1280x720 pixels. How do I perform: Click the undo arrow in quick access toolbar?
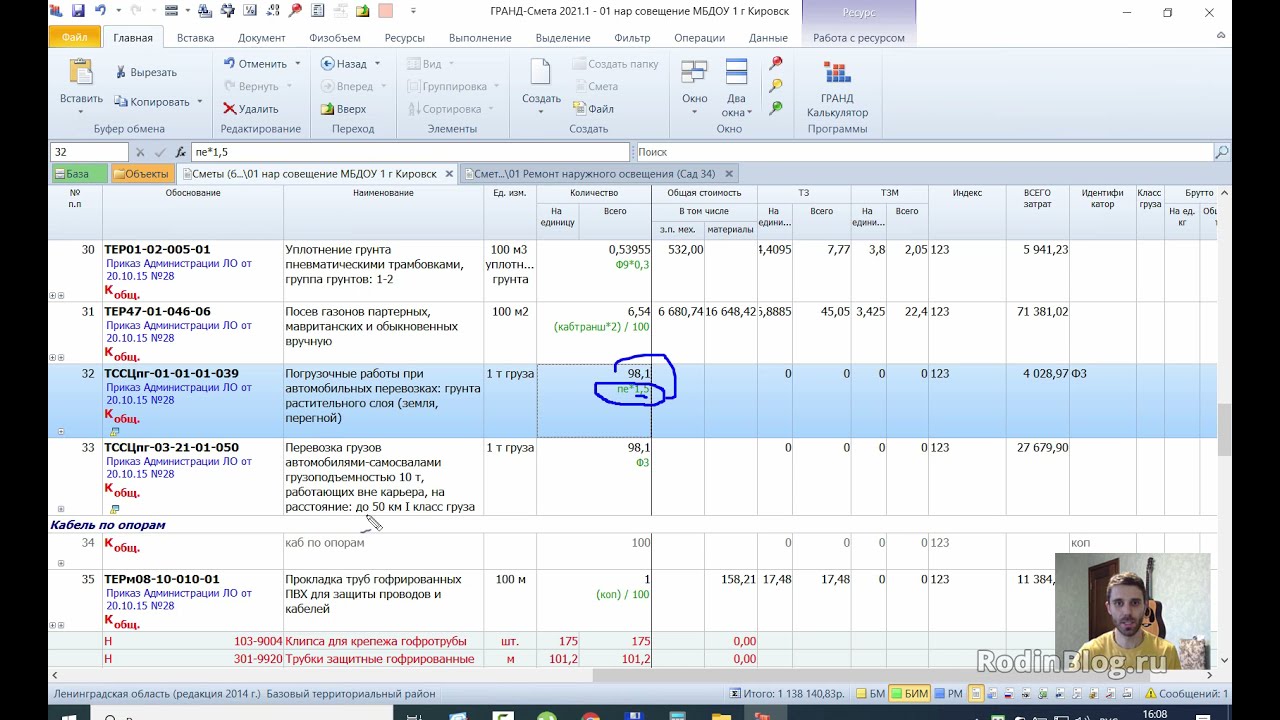click(x=100, y=11)
